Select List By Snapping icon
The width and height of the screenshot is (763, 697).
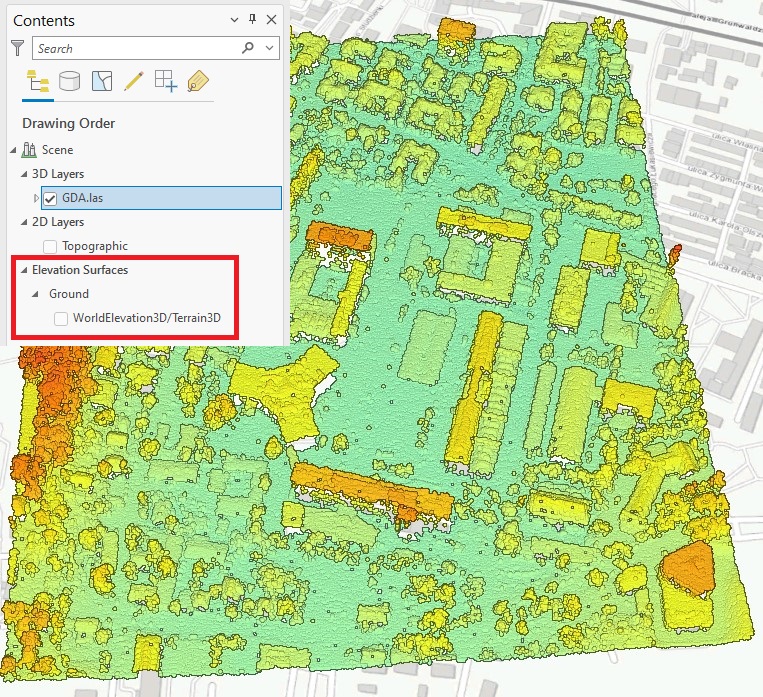[166, 82]
